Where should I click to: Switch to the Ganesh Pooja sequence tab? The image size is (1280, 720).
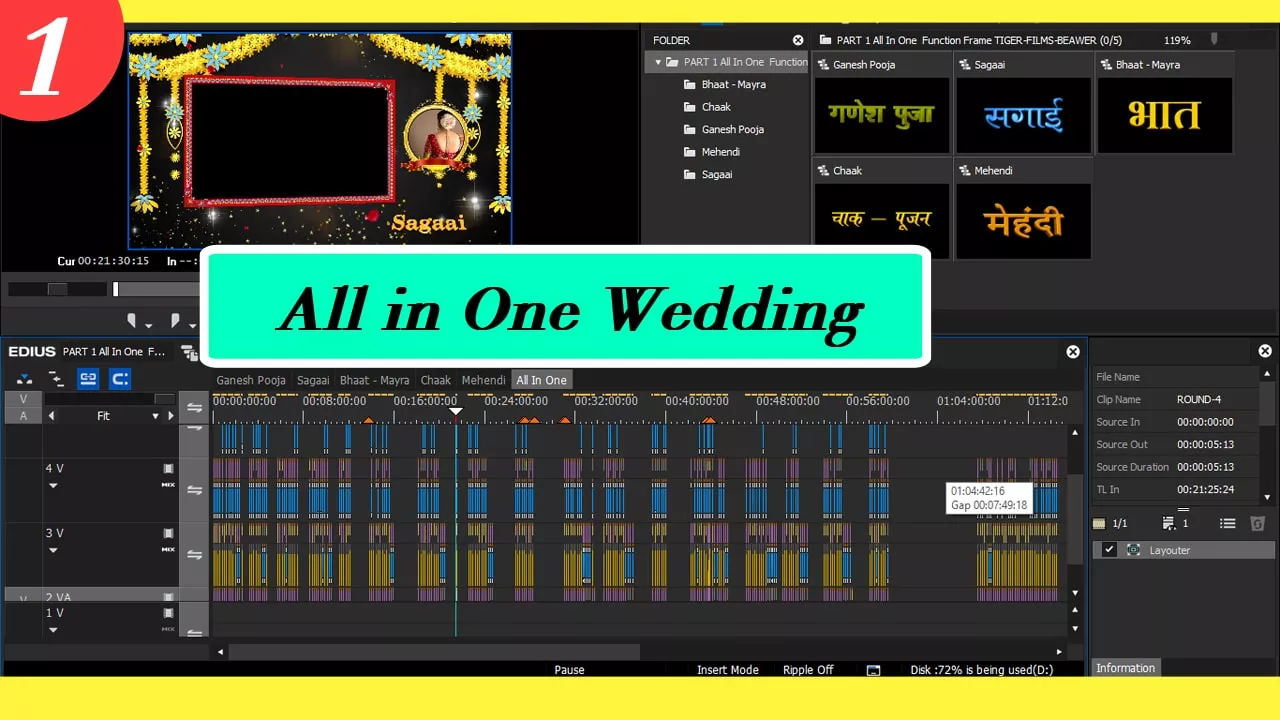(x=250, y=380)
